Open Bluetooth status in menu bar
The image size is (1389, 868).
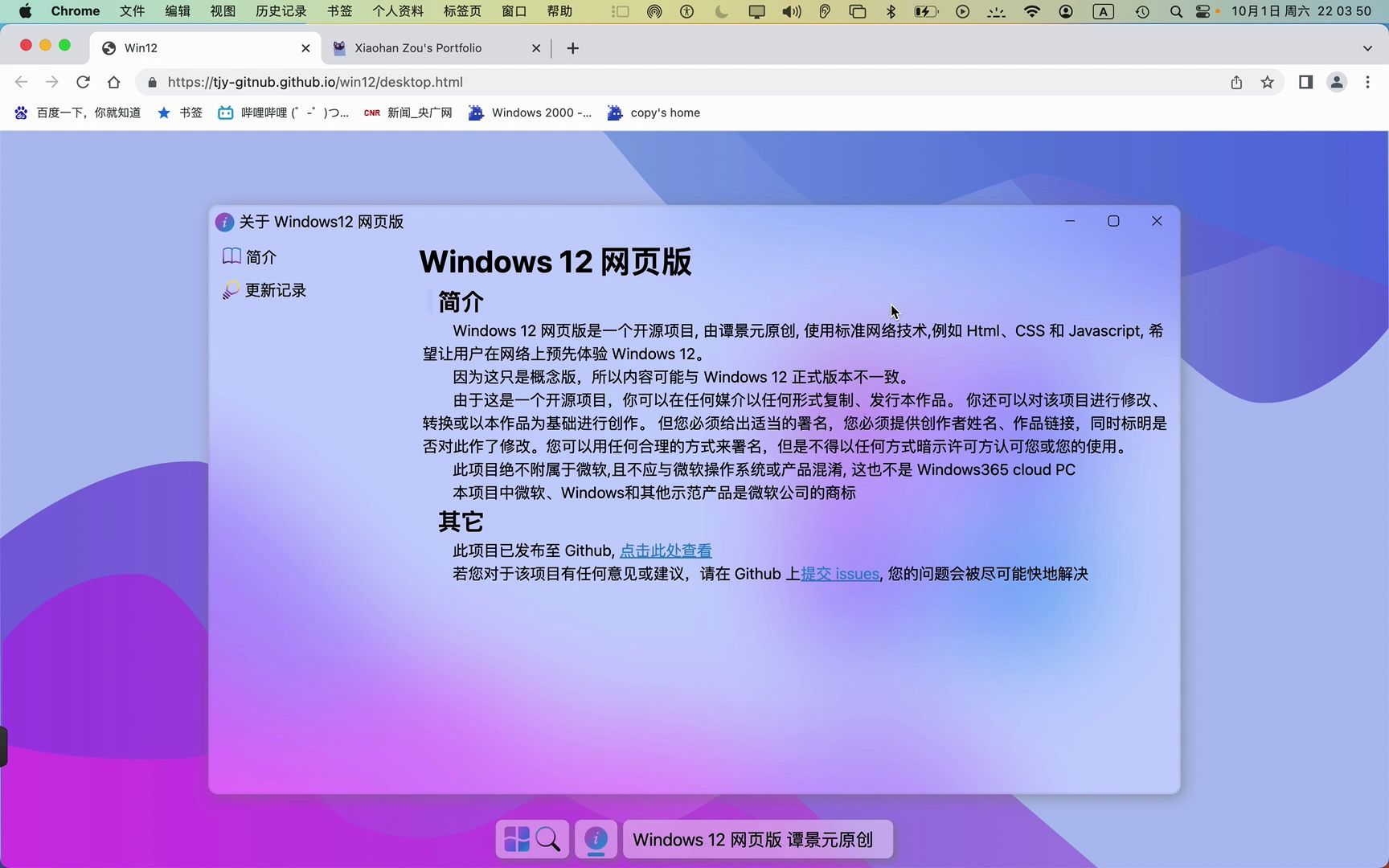(x=891, y=11)
